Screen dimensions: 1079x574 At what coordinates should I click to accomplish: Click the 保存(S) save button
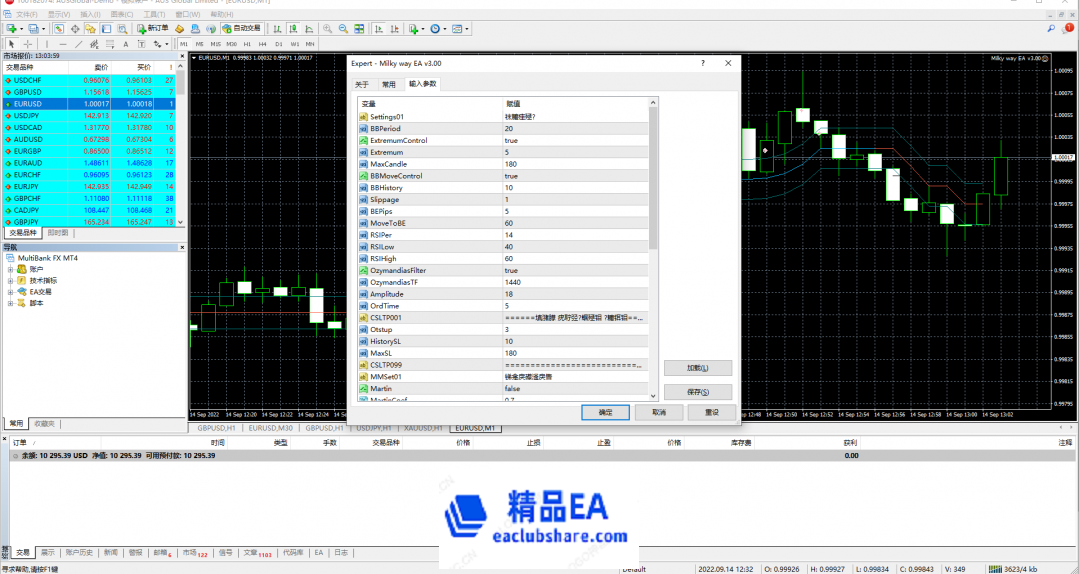click(x=698, y=392)
